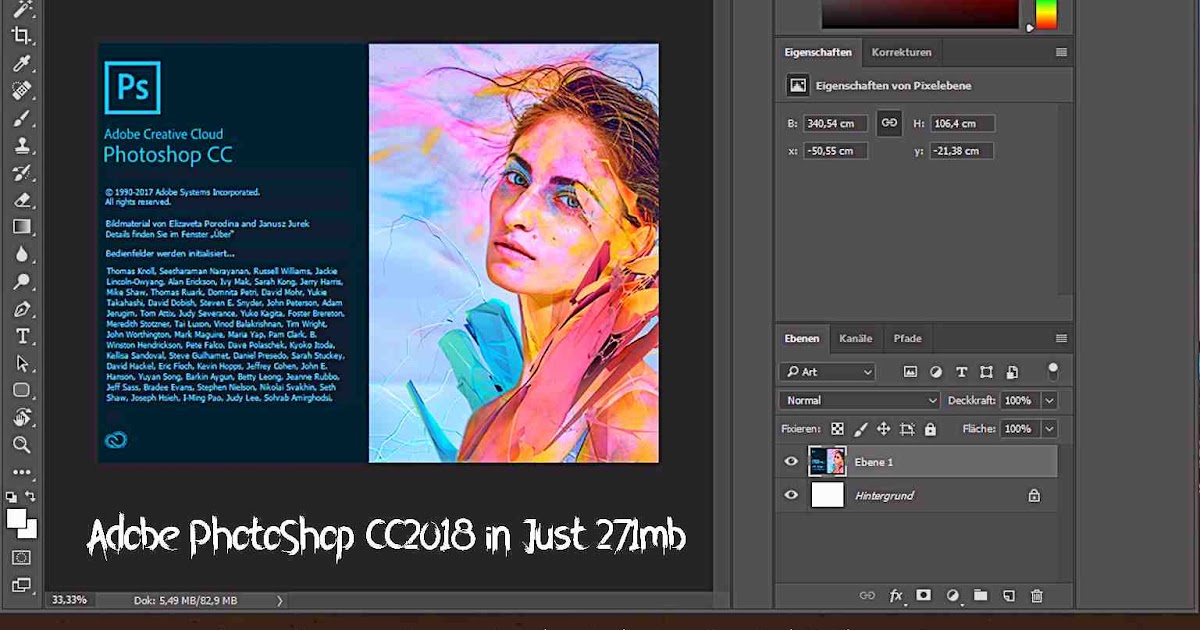This screenshot has width=1200, height=630.
Task: Select the Clone Stamp tool
Action: (22, 145)
